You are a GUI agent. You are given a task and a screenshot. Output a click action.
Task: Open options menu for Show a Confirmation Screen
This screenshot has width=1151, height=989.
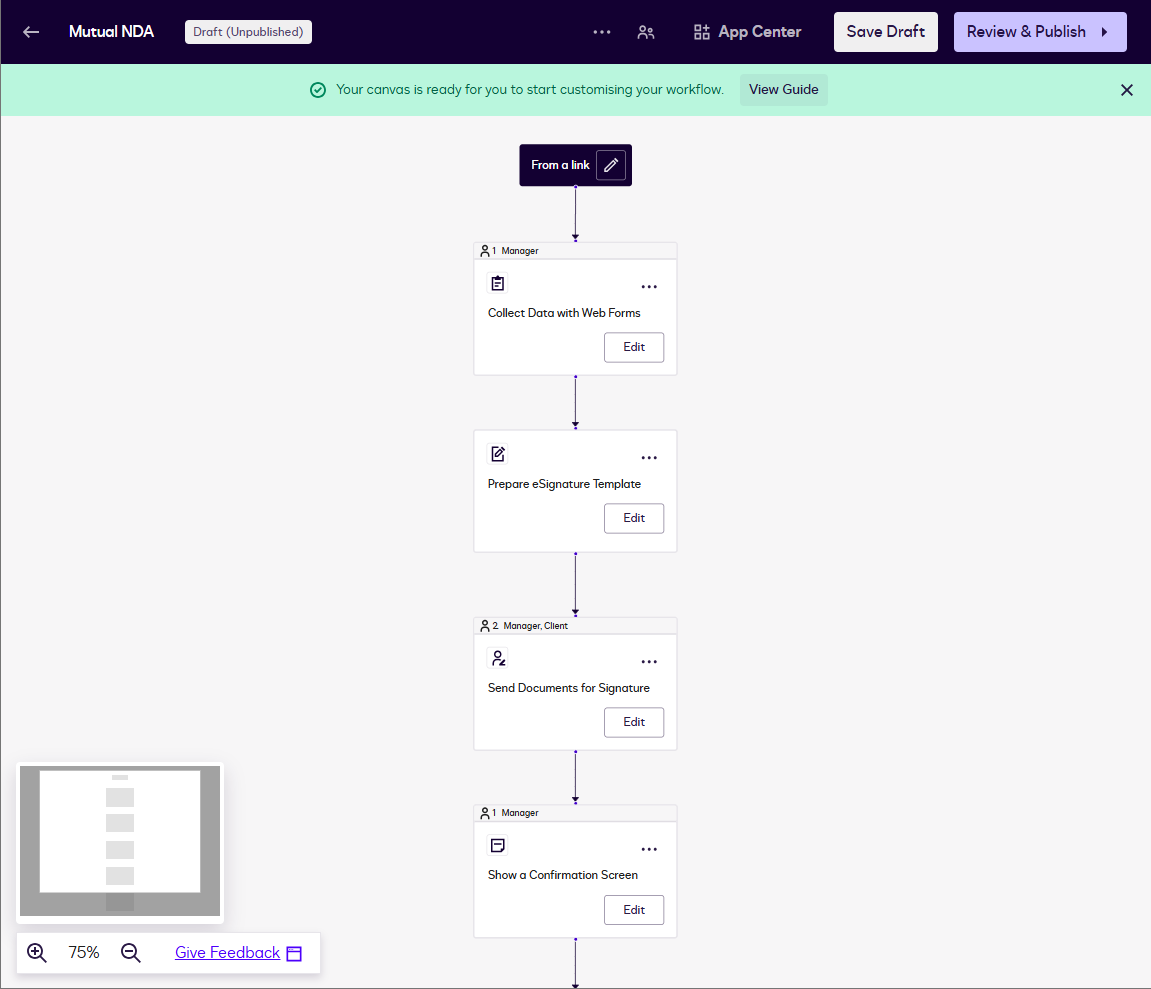tap(649, 850)
